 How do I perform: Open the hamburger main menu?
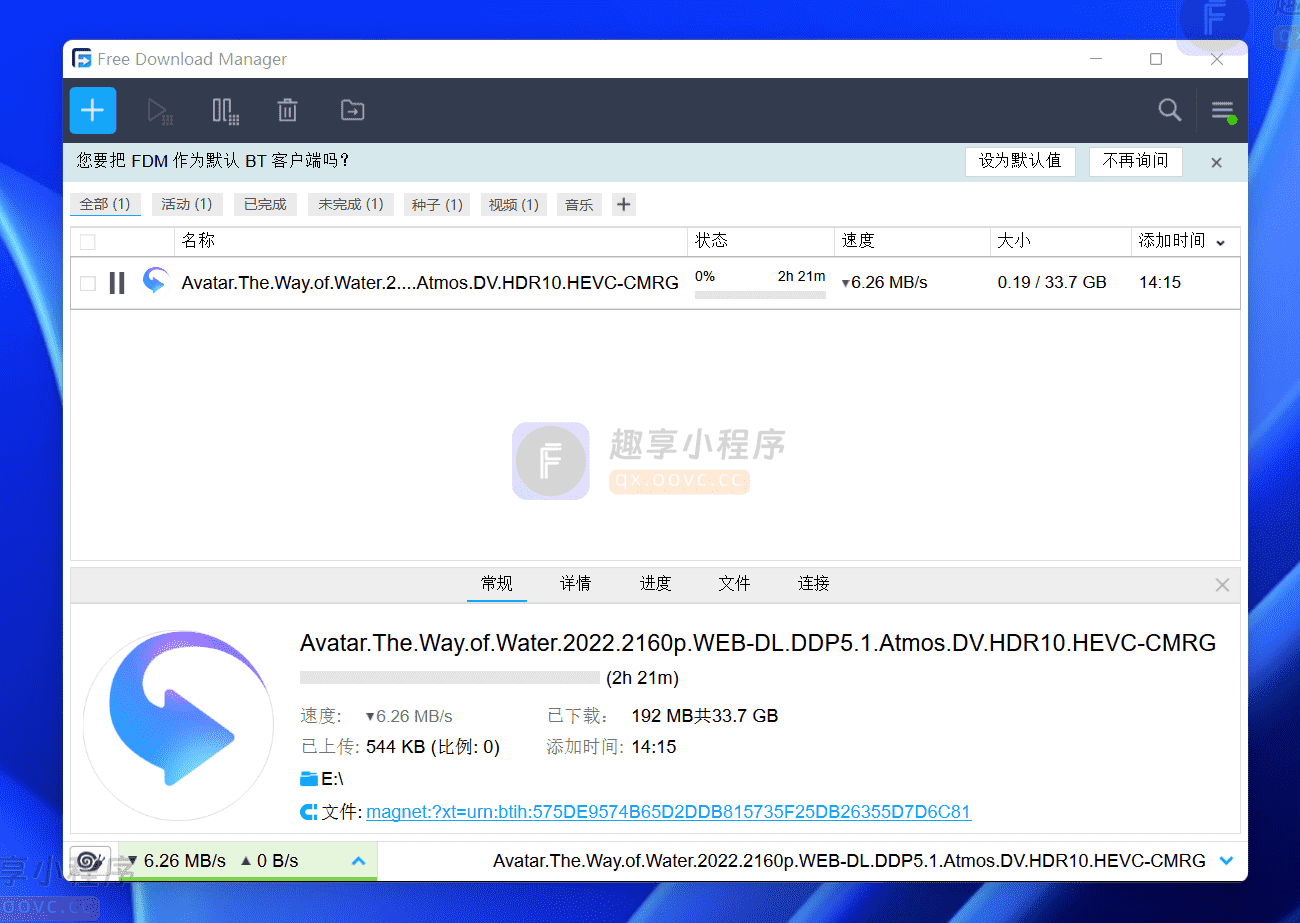tap(1223, 110)
